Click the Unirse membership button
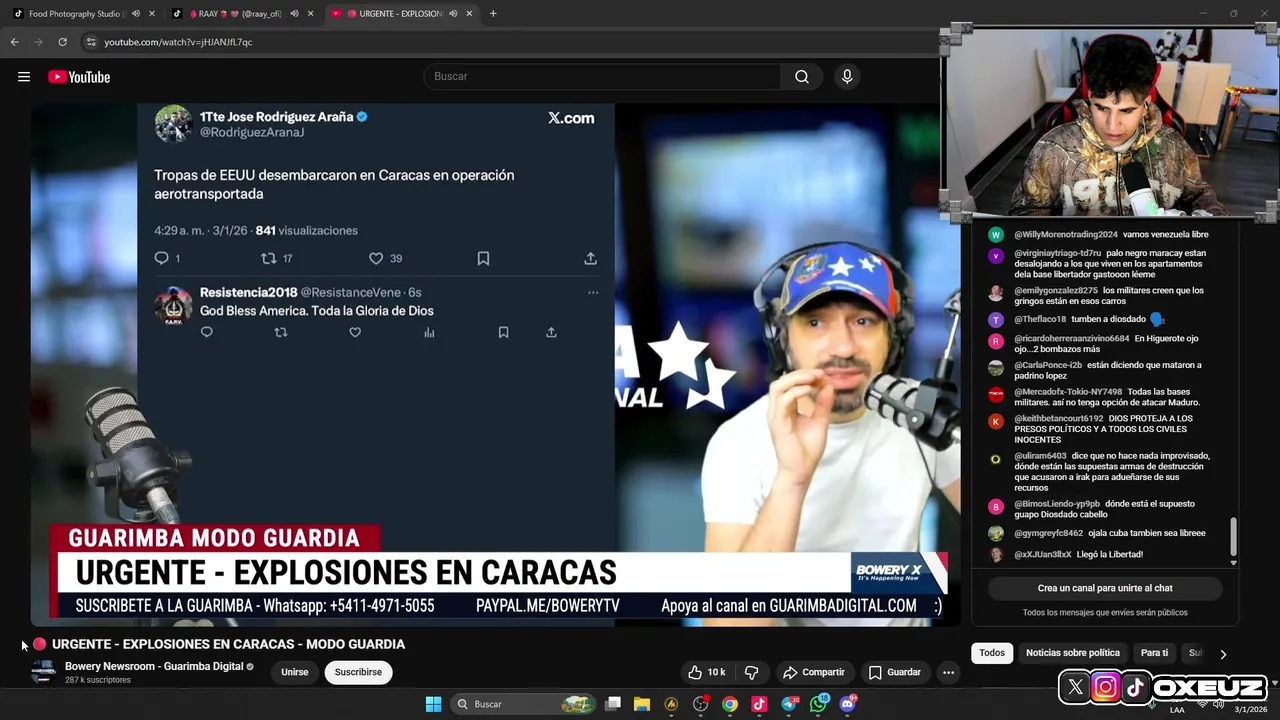The height and width of the screenshot is (720, 1280). 295,672
